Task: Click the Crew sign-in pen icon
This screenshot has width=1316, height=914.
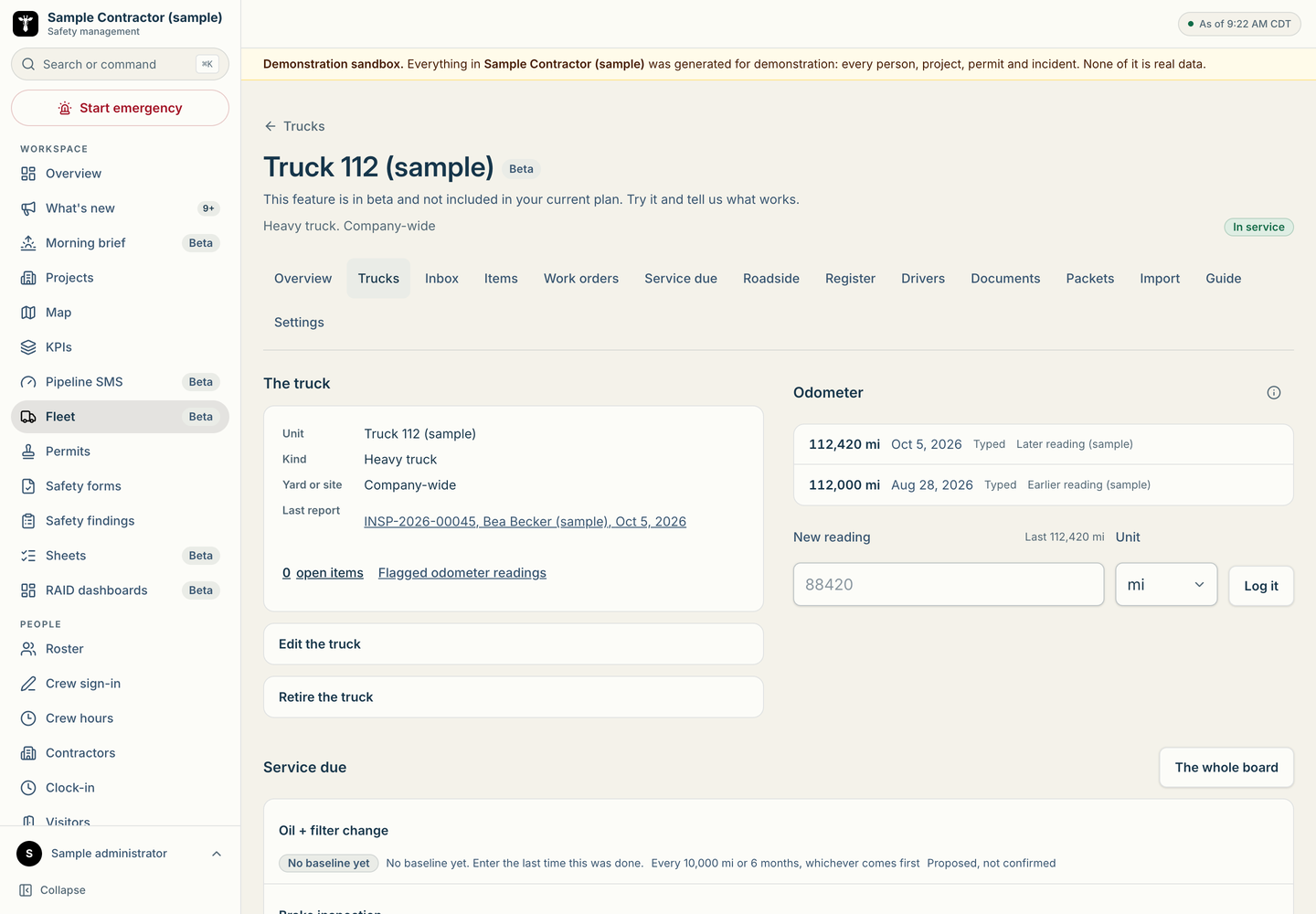Action: click(x=28, y=684)
